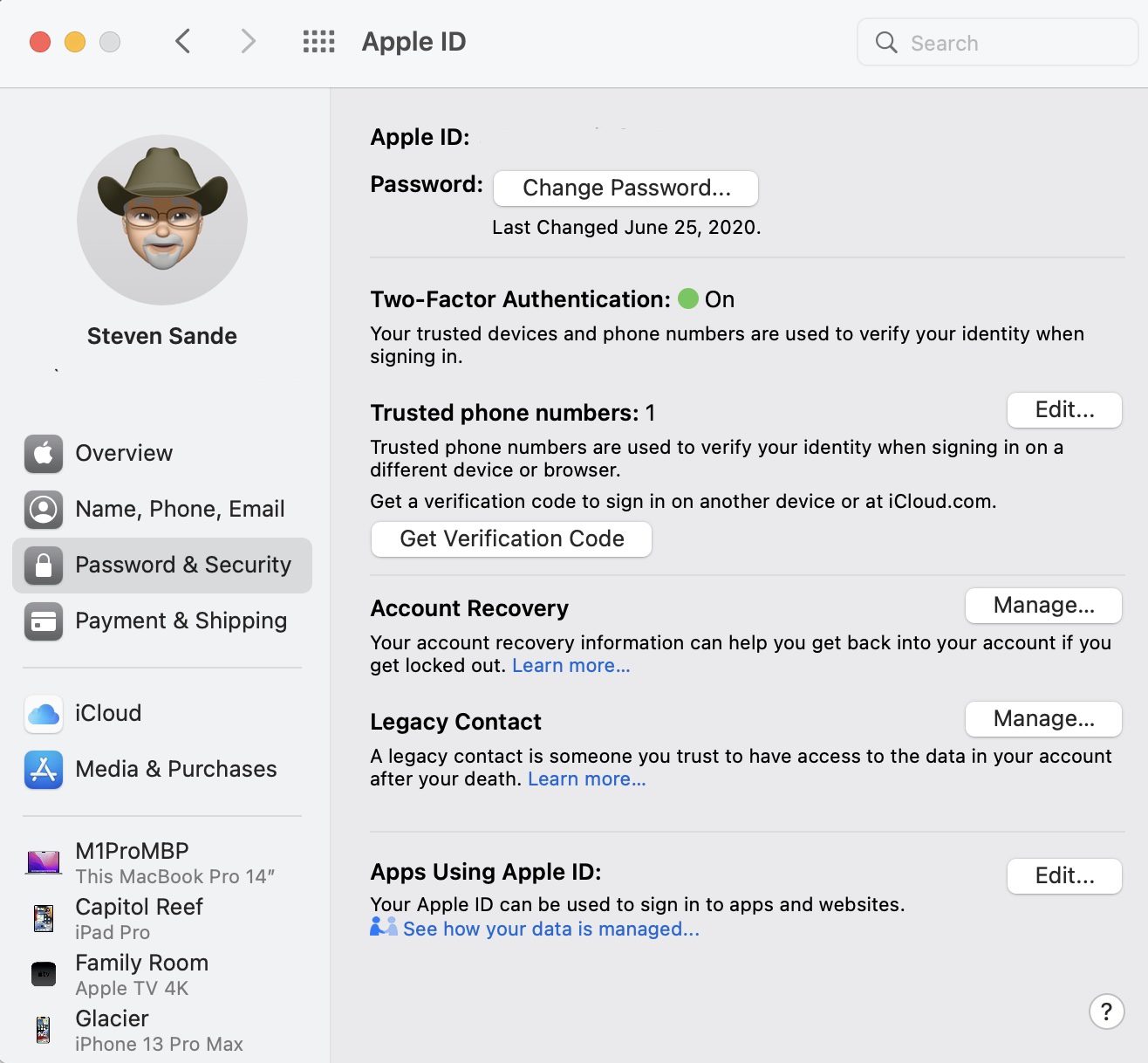Select Overview in the sidebar
Image resolution: width=1148 pixels, height=1063 pixels.
(x=124, y=454)
